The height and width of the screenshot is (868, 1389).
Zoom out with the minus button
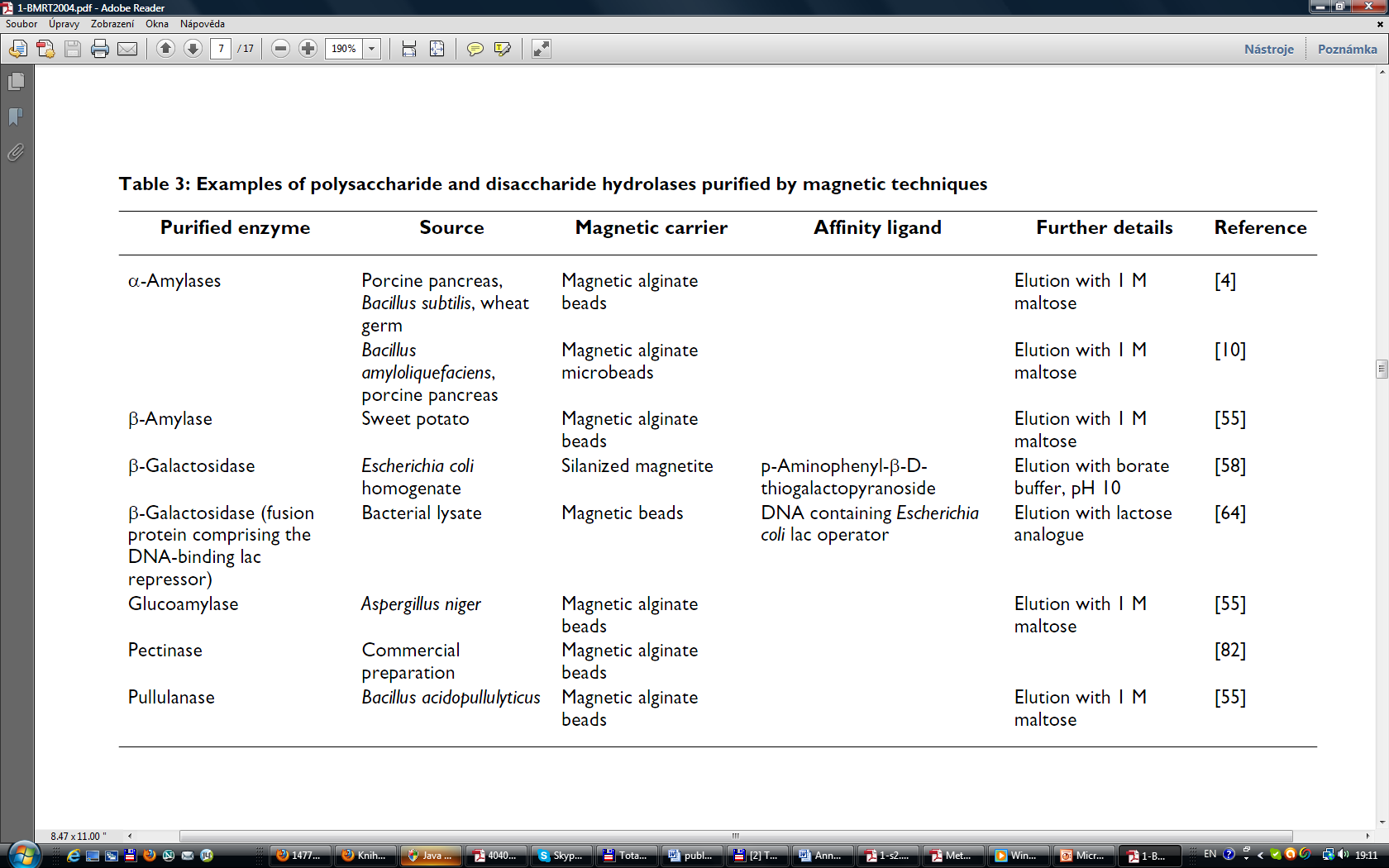(281, 49)
